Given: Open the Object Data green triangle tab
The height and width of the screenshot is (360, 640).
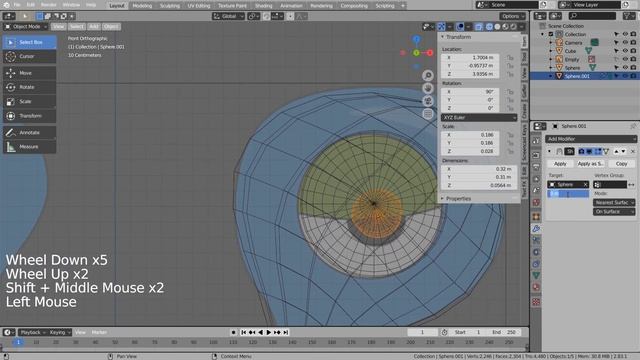Looking at the screenshot, I should coord(536,276).
